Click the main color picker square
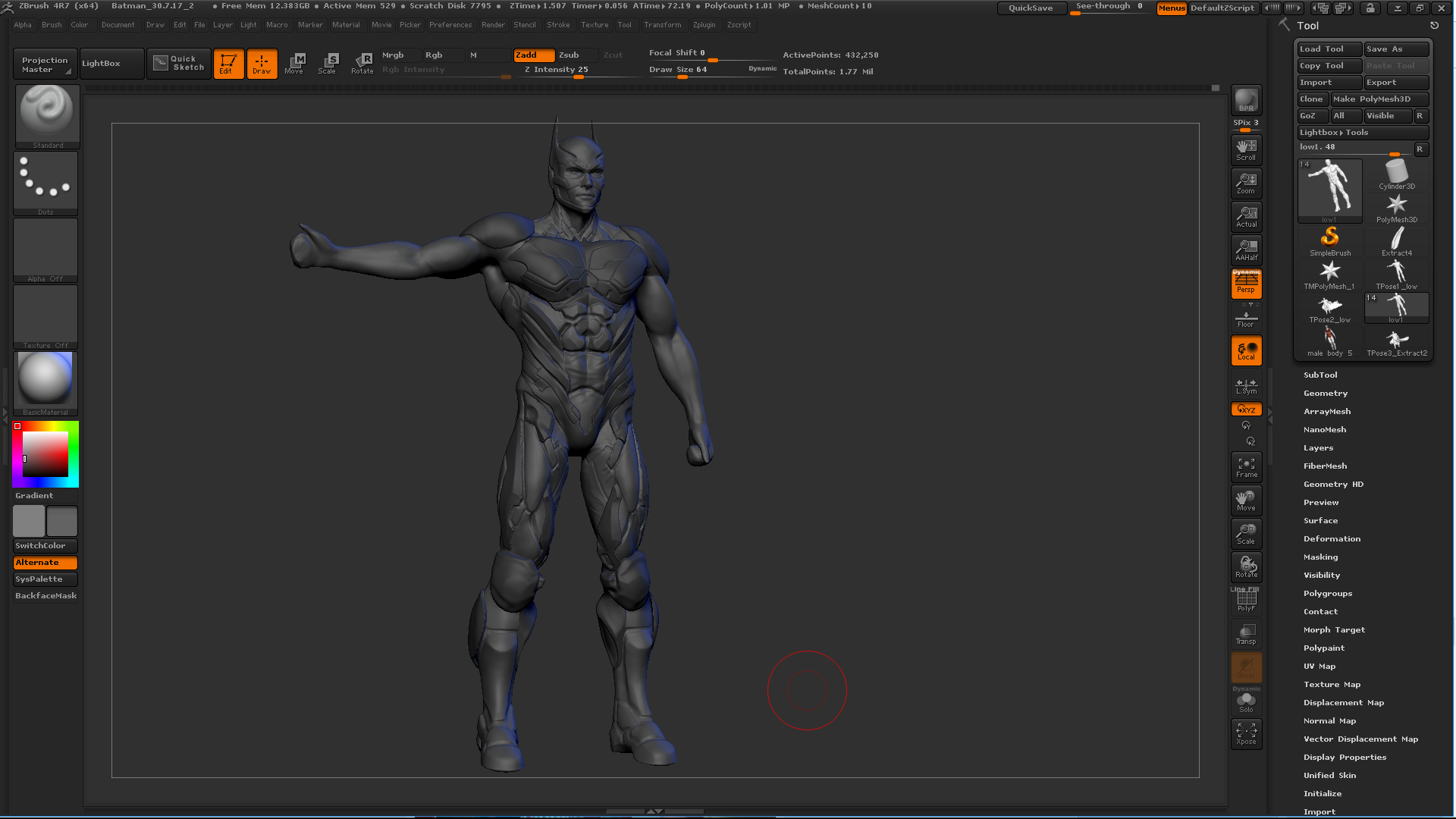This screenshot has width=1456, height=819. [45, 453]
